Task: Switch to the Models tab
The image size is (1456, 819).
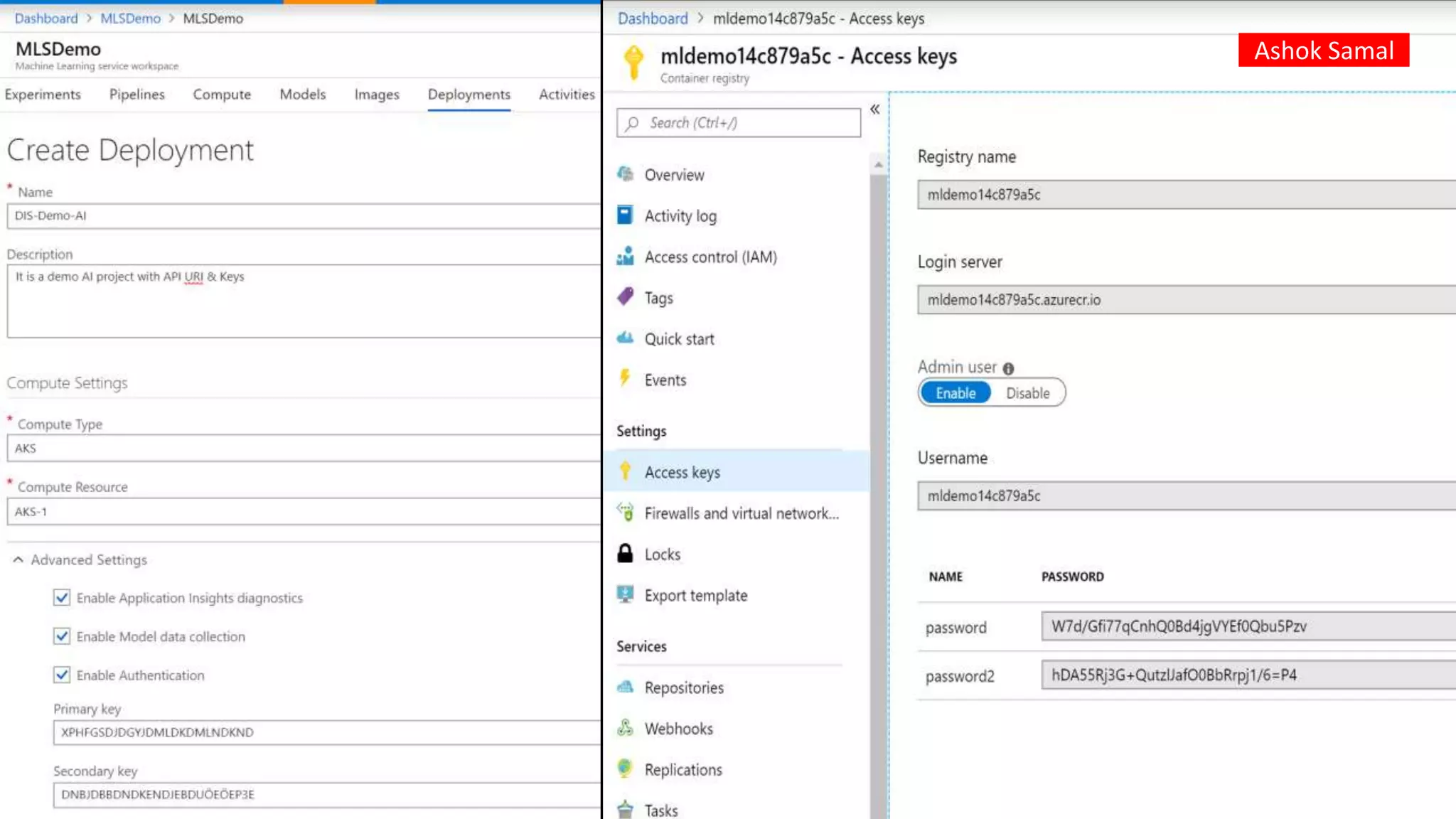Action: 302,95
